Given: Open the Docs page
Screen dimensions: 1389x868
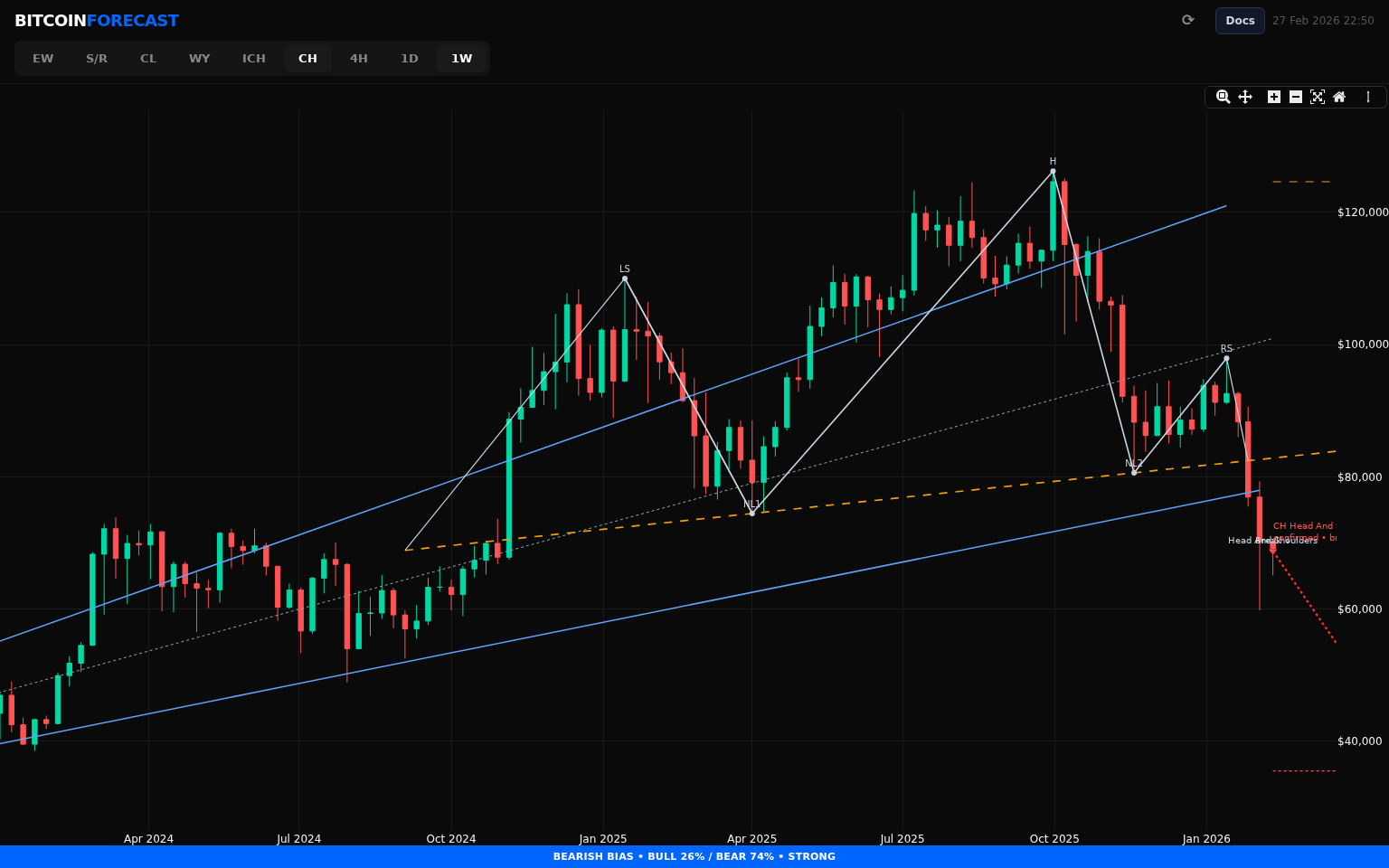Looking at the screenshot, I should [1240, 21].
